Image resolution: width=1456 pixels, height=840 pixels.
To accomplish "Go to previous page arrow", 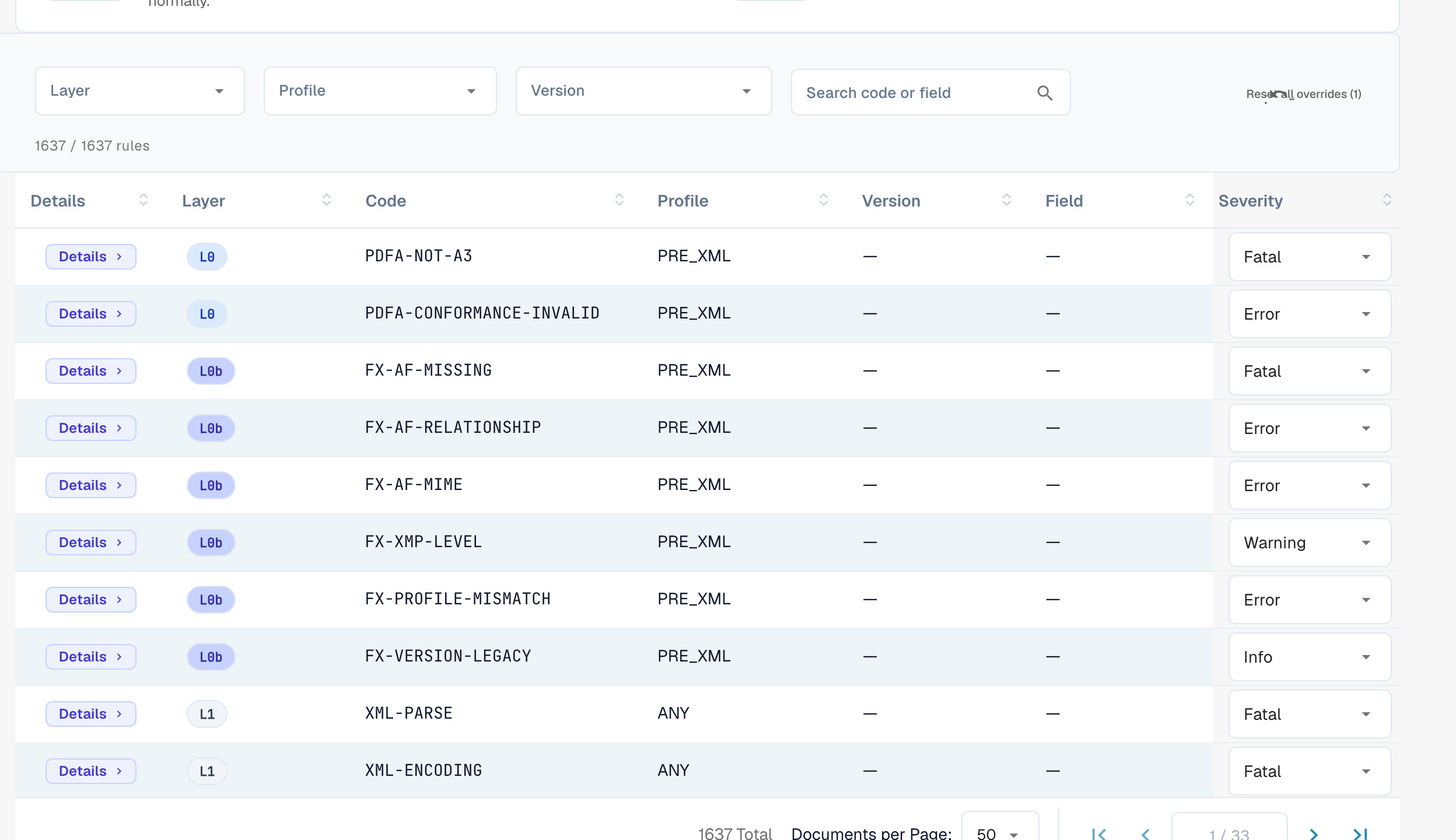I will (x=1146, y=834).
